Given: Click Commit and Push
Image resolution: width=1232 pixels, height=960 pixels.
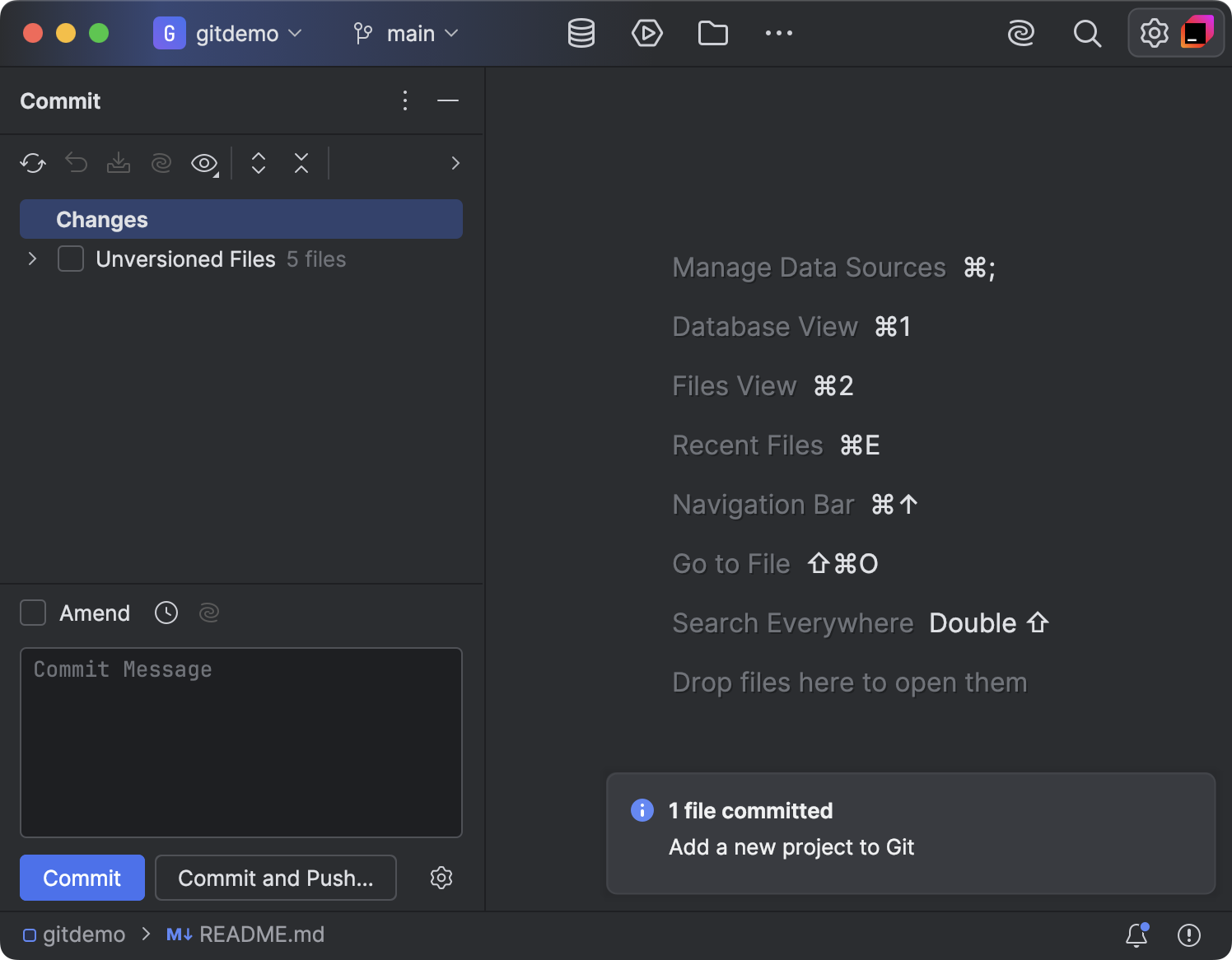Looking at the screenshot, I should pos(275,878).
